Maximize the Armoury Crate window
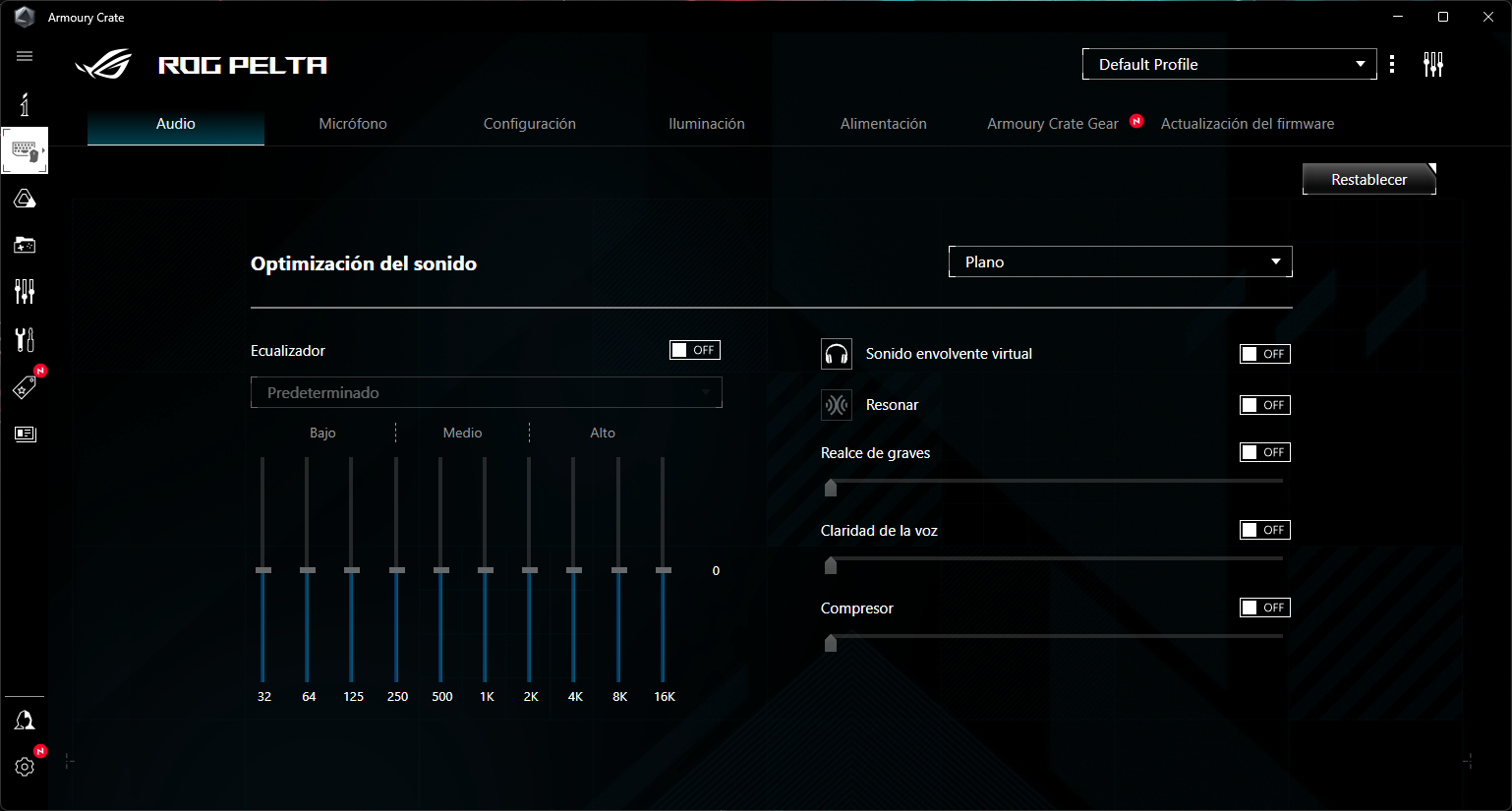 pyautogui.click(x=1443, y=17)
